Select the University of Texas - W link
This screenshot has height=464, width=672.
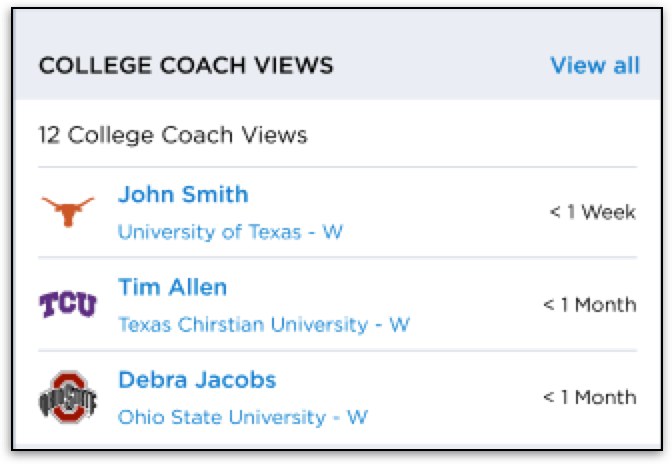tap(230, 232)
